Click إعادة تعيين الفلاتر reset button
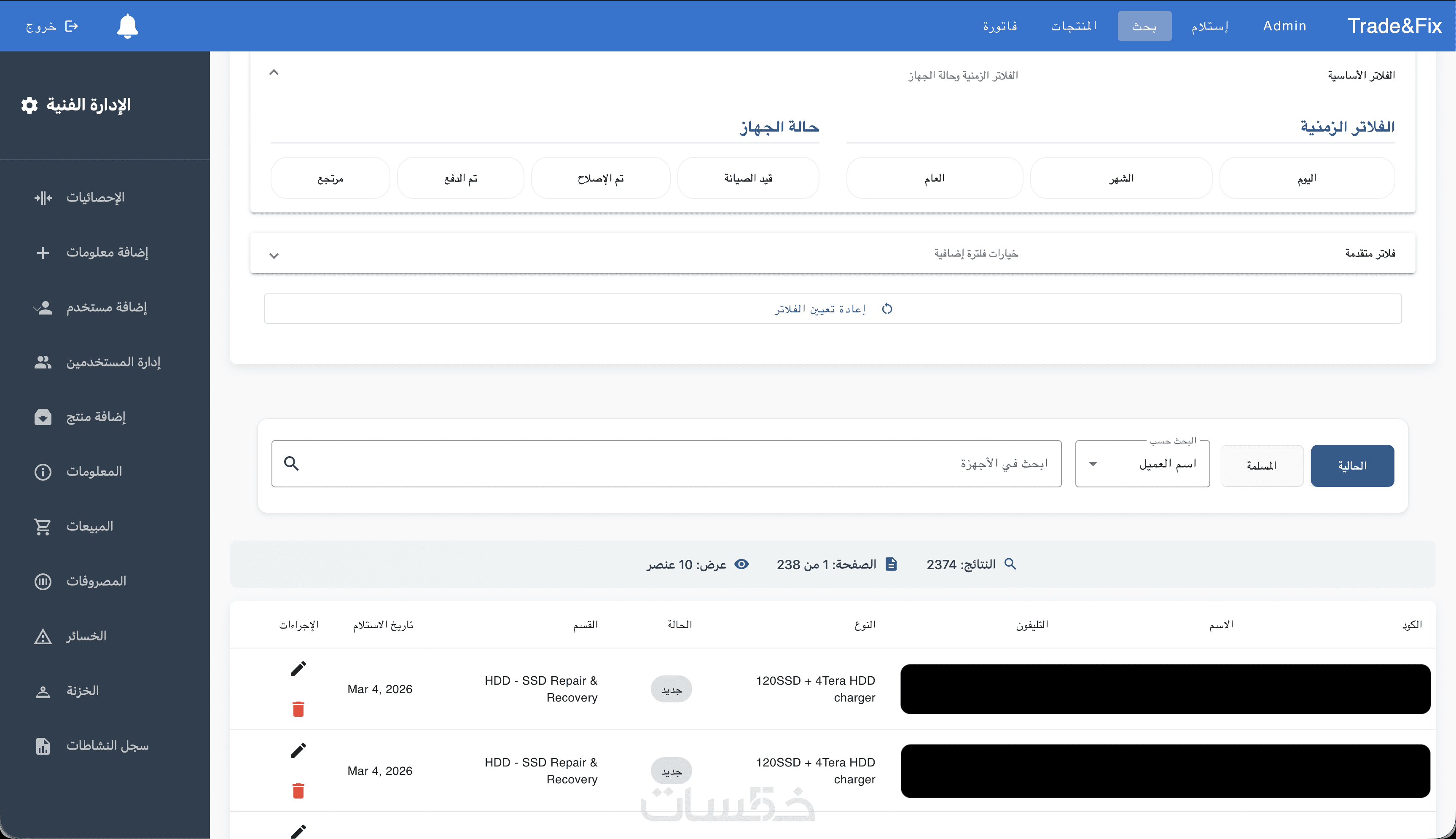This screenshot has width=1456, height=839. click(x=832, y=309)
